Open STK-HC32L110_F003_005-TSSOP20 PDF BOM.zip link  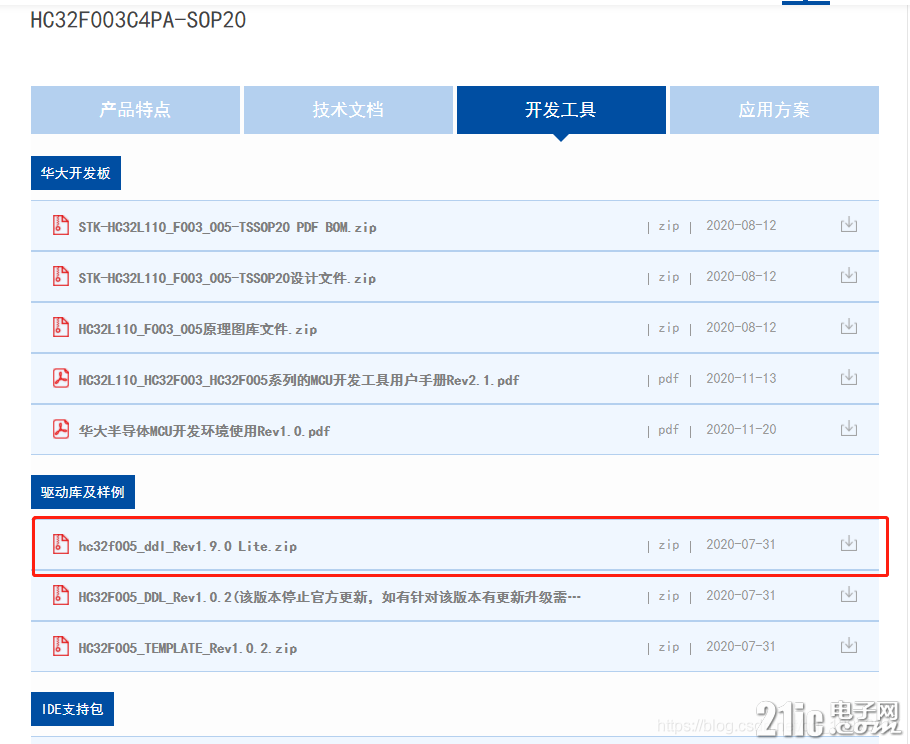pos(228,227)
